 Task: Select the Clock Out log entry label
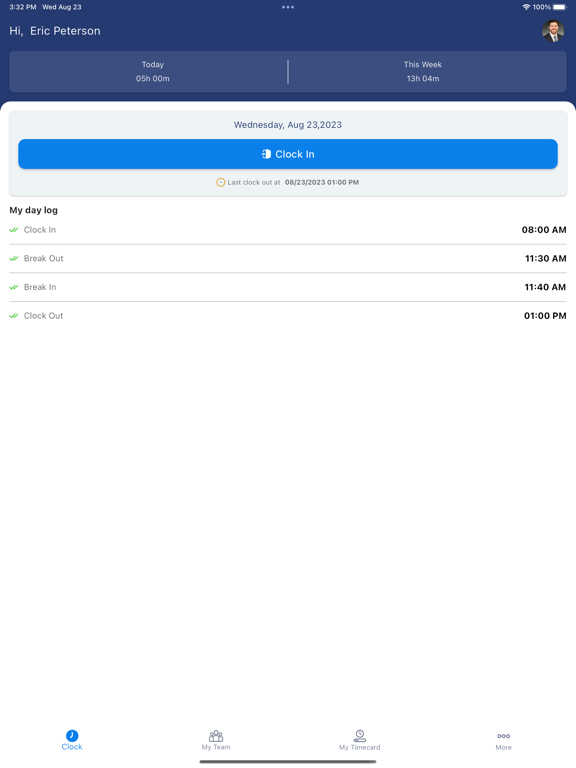coord(44,316)
